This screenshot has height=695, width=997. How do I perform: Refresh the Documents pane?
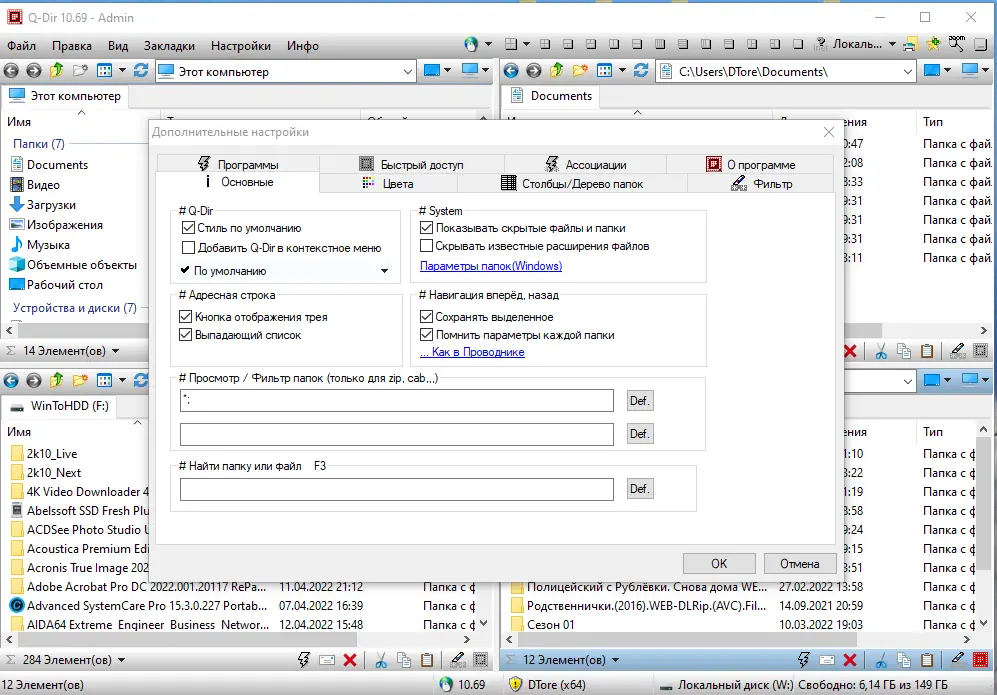(x=641, y=71)
